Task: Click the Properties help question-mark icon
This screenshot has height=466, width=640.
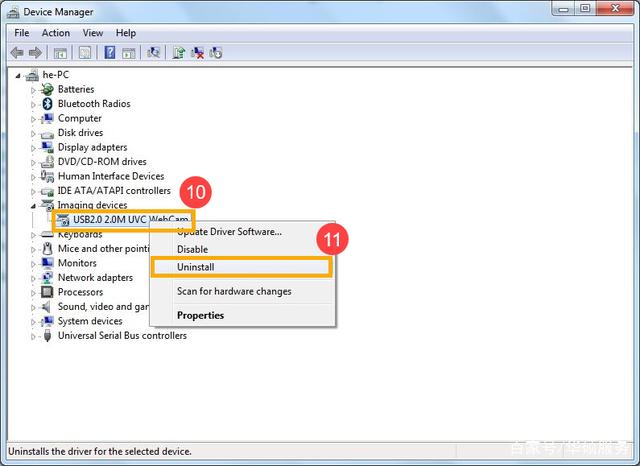Action: point(110,53)
